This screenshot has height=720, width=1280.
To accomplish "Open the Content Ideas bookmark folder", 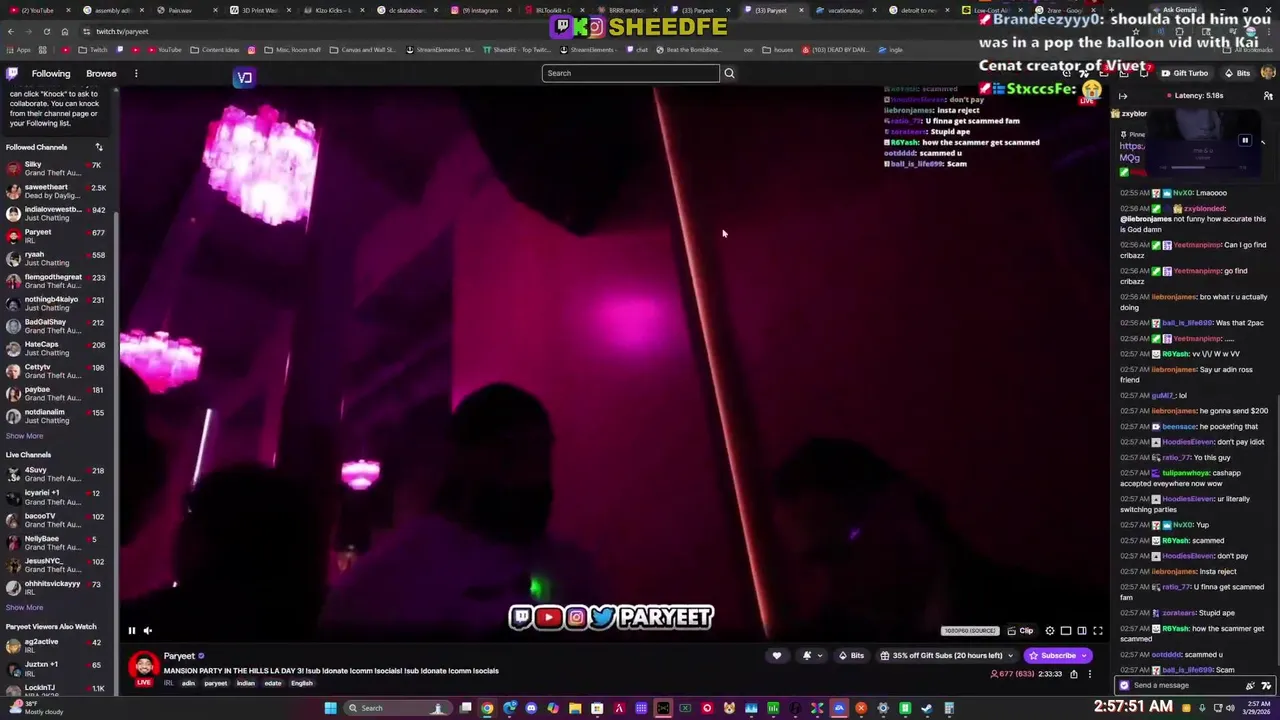I will (214, 50).
